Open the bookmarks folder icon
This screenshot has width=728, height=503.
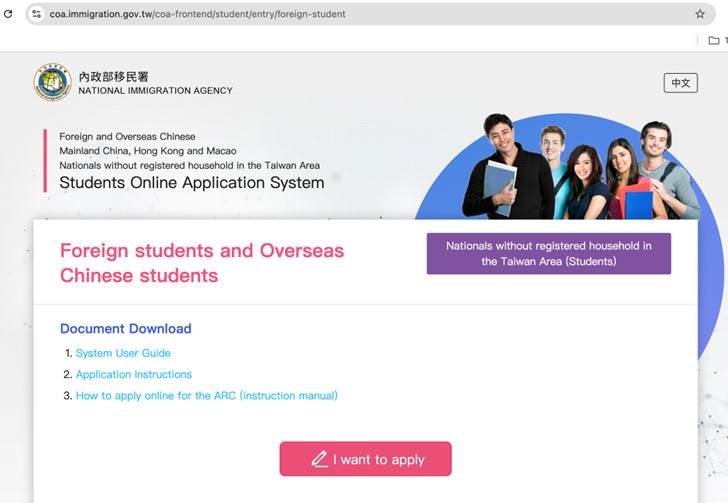[714, 41]
